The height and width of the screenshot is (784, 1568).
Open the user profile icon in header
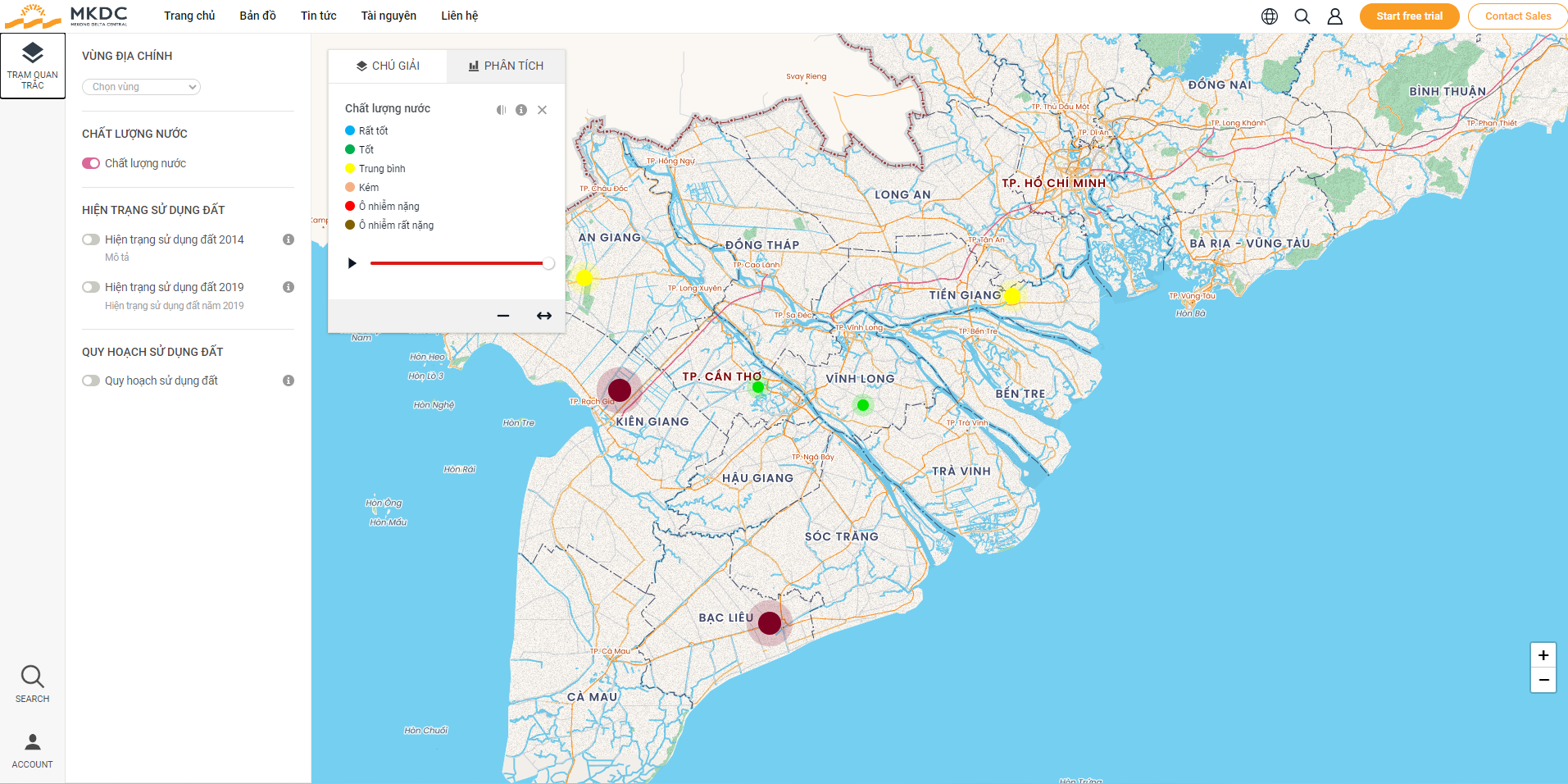click(1335, 16)
